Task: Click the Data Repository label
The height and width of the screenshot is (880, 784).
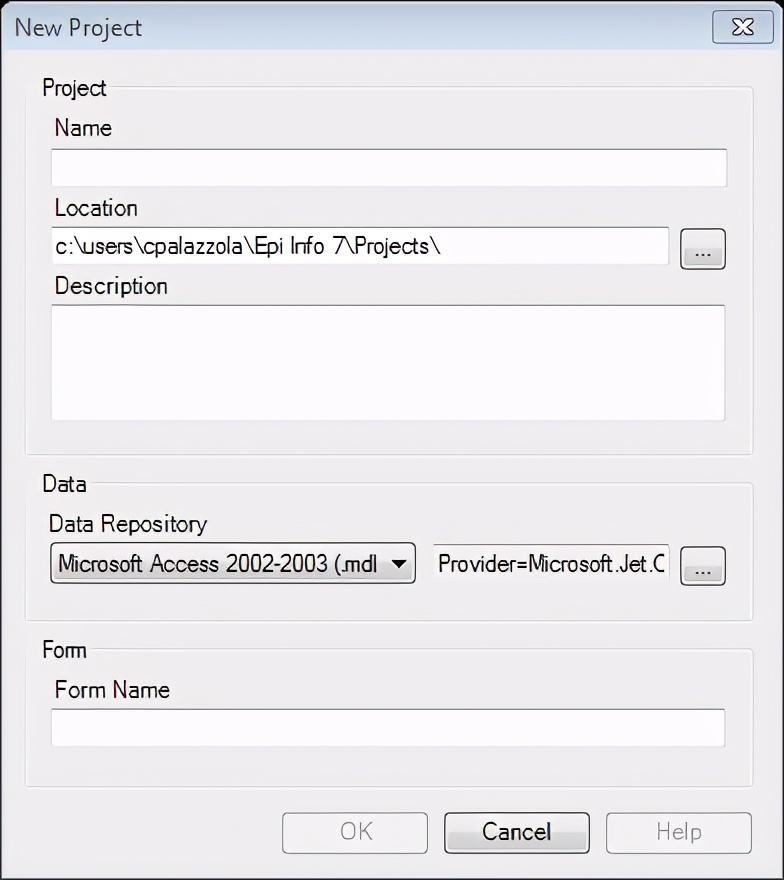Action: (x=128, y=524)
